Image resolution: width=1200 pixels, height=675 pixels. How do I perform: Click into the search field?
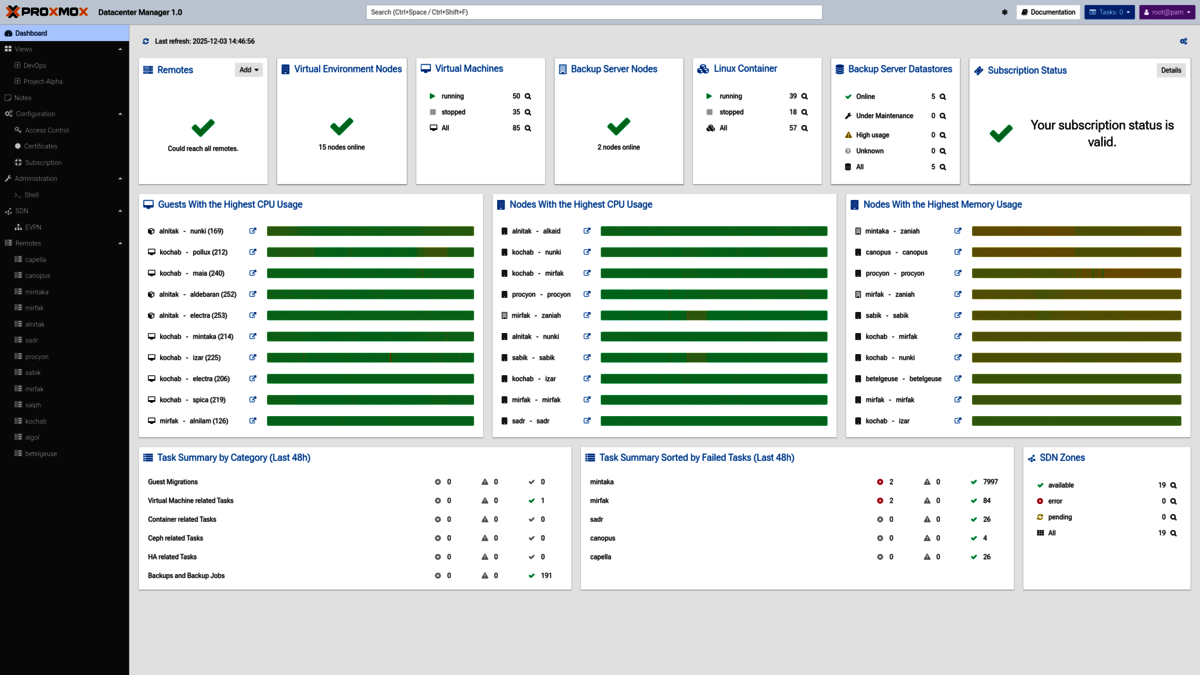[x=594, y=12]
